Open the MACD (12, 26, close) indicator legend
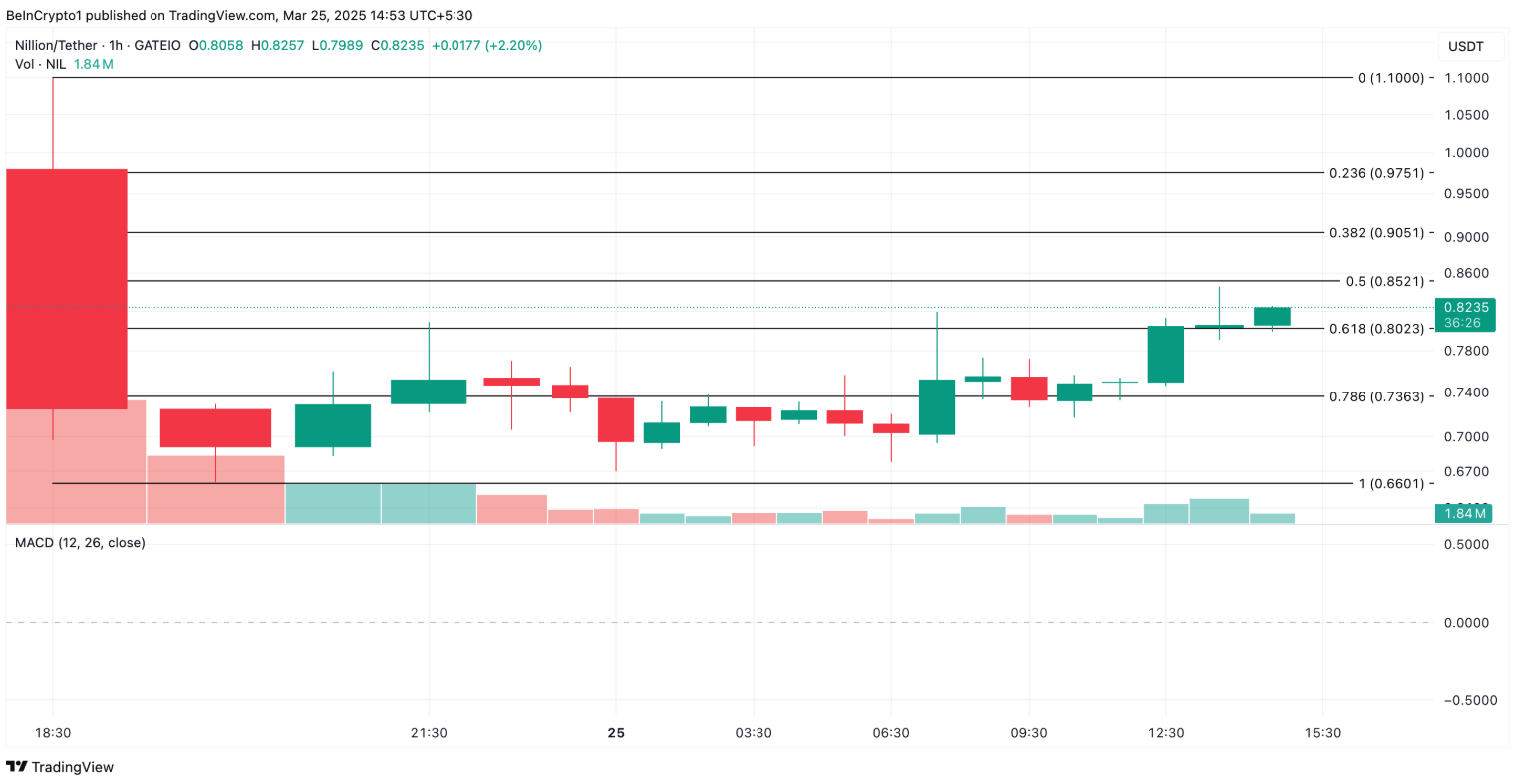 click(x=80, y=543)
